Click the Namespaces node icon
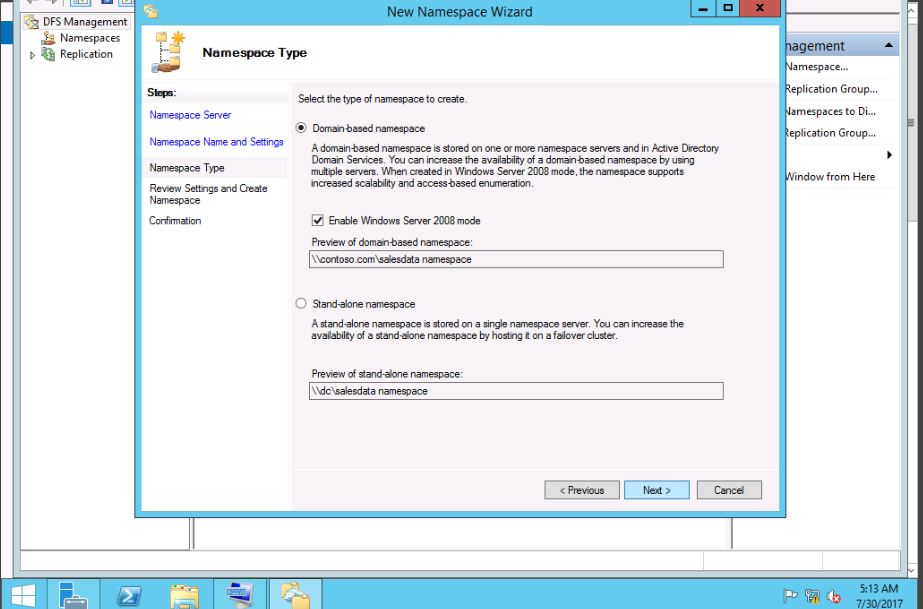Viewport: 923px width, 609px height. 48,38
